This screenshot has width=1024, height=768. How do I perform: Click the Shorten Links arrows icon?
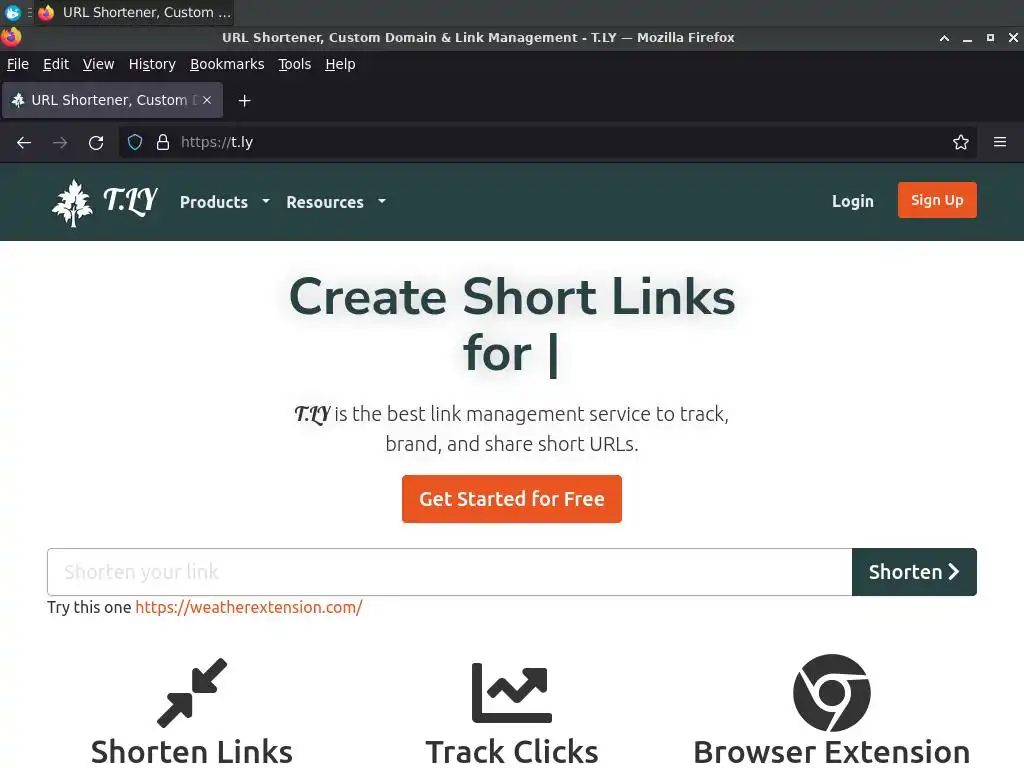[192, 693]
